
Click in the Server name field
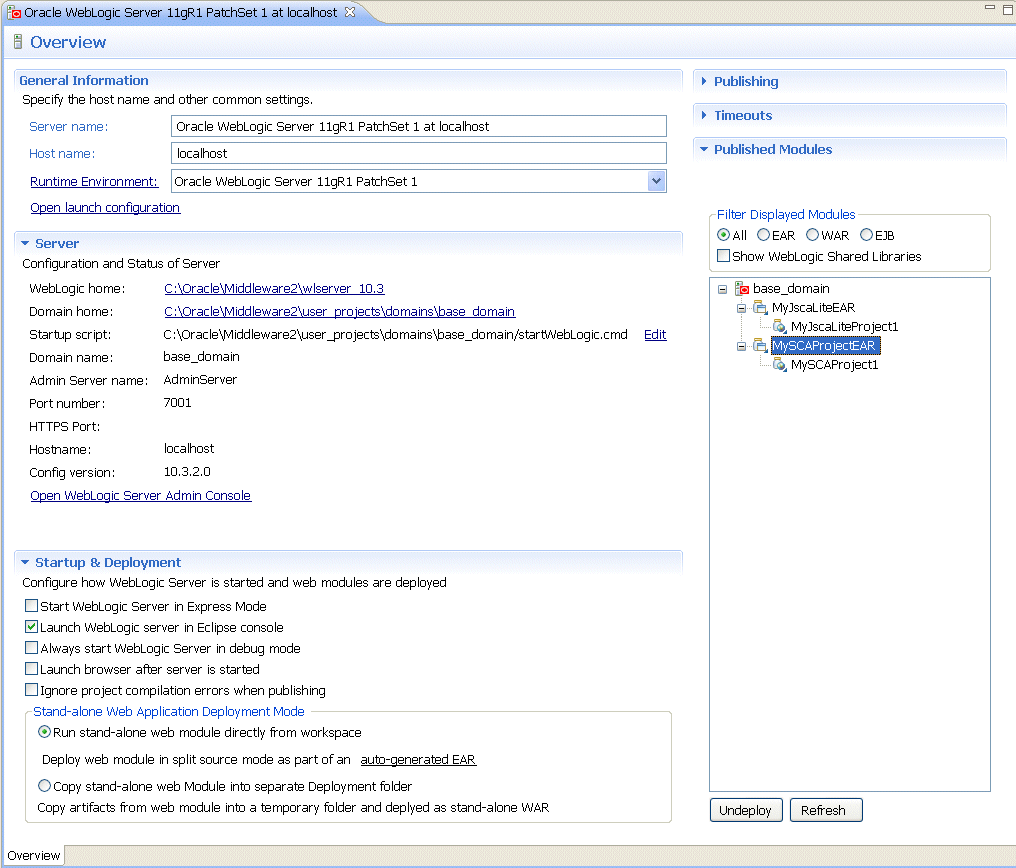click(x=419, y=126)
